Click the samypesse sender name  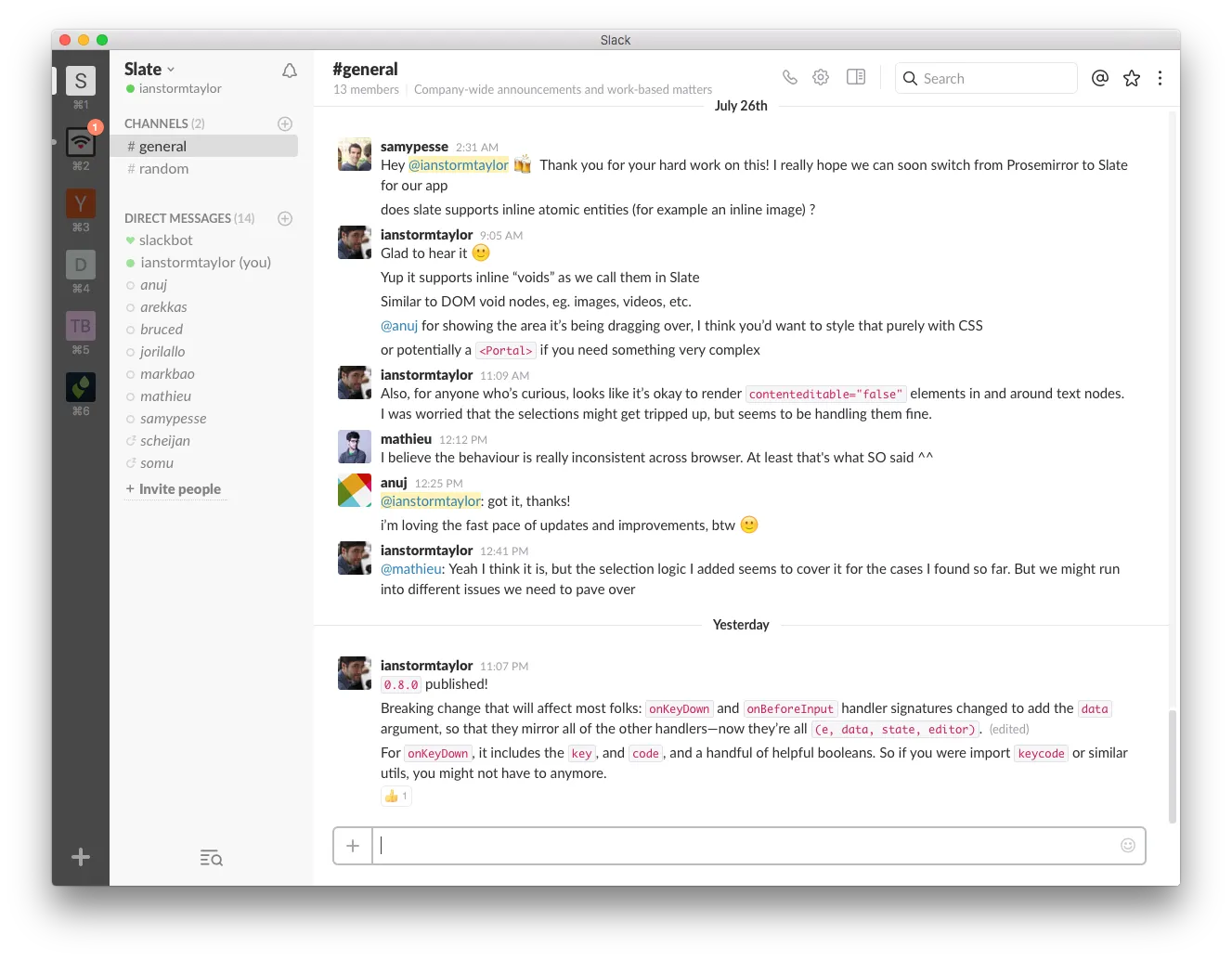coord(414,146)
